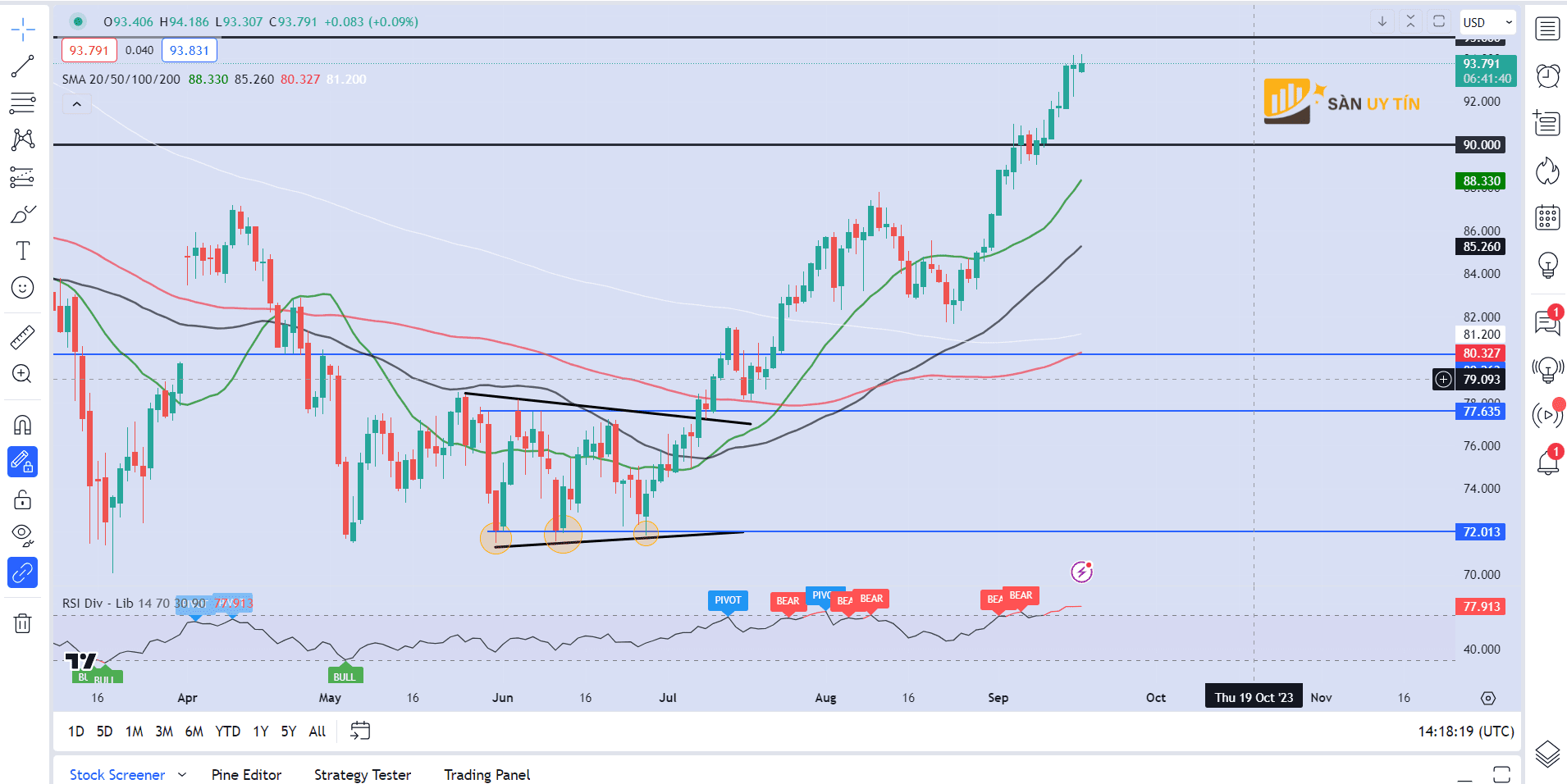The image size is (1567, 784).
Task: Open the watchlist panel icon
Action: [1547, 30]
